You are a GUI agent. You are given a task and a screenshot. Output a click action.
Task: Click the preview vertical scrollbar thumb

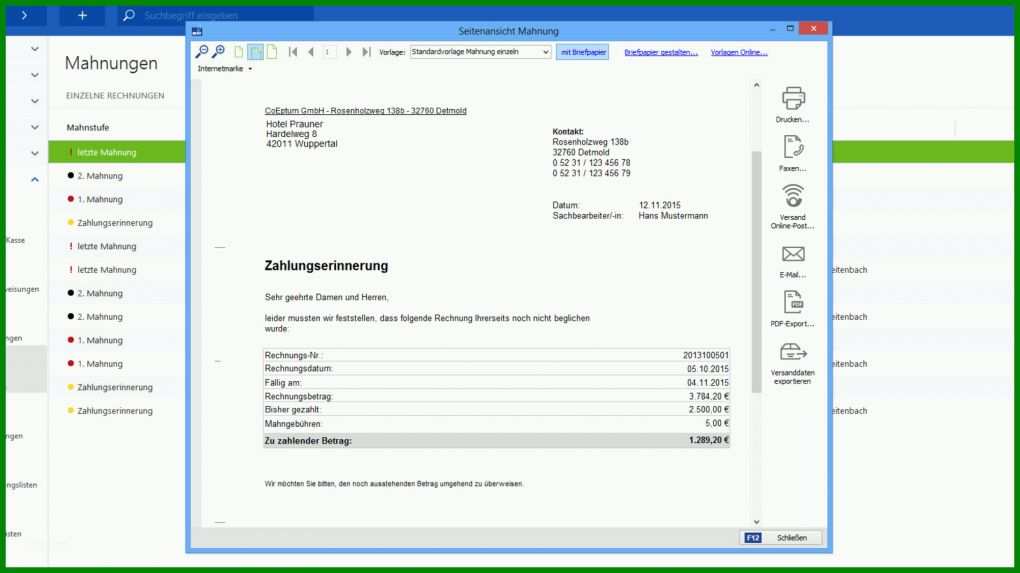click(757, 272)
